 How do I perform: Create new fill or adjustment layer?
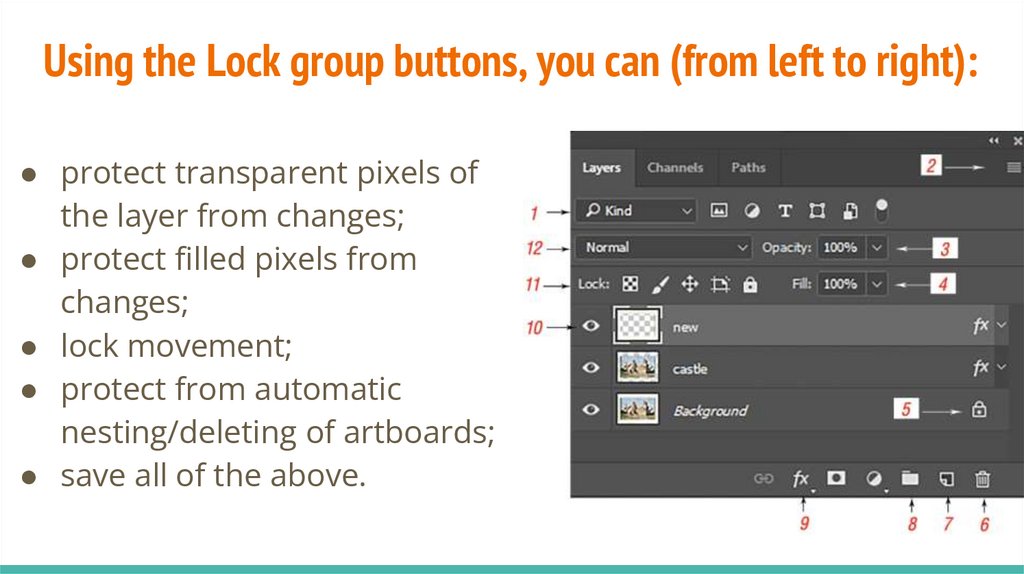(x=874, y=479)
